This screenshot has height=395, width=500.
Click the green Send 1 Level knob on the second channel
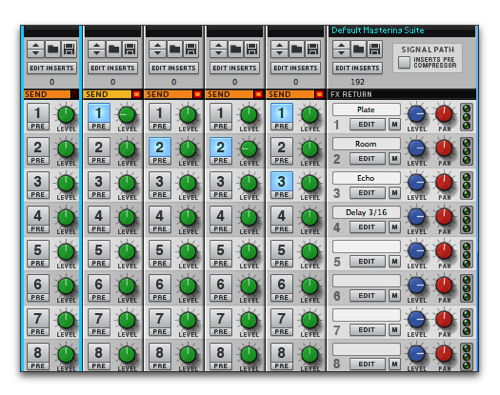pos(127,115)
